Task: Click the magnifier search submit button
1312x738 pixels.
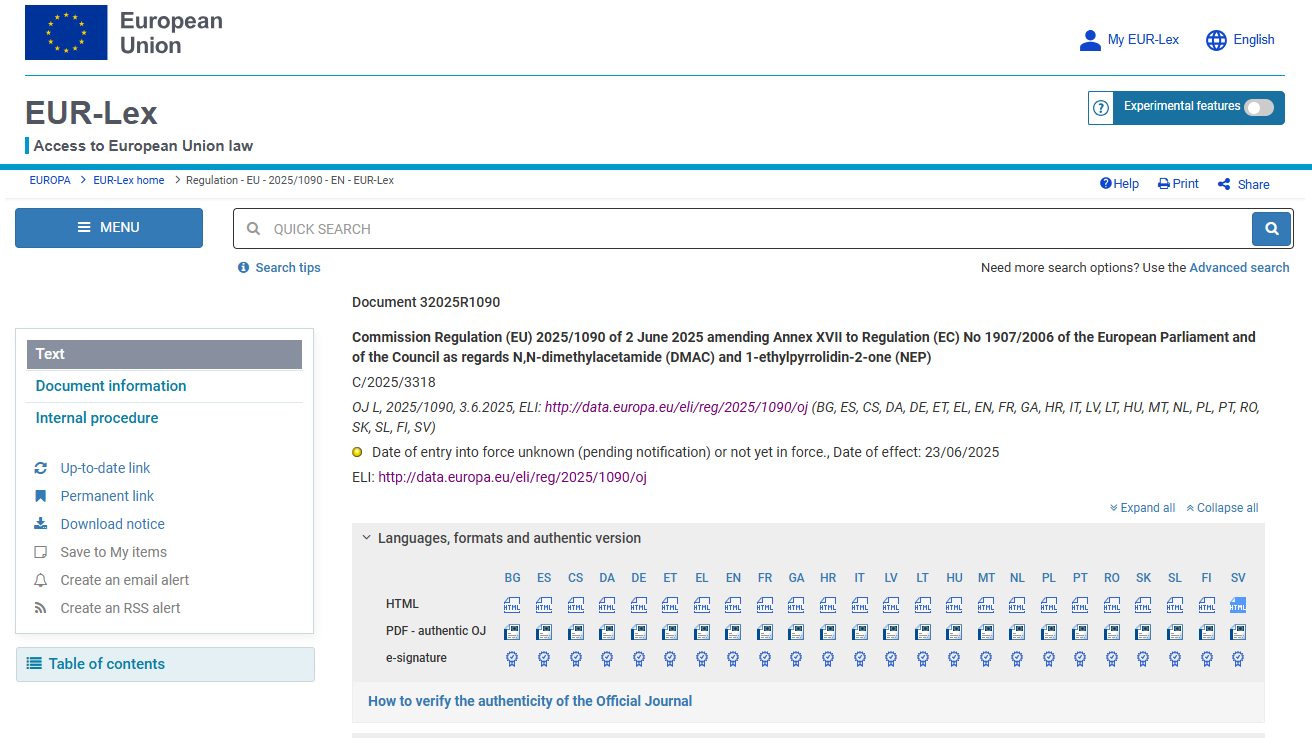Action: [x=1271, y=229]
